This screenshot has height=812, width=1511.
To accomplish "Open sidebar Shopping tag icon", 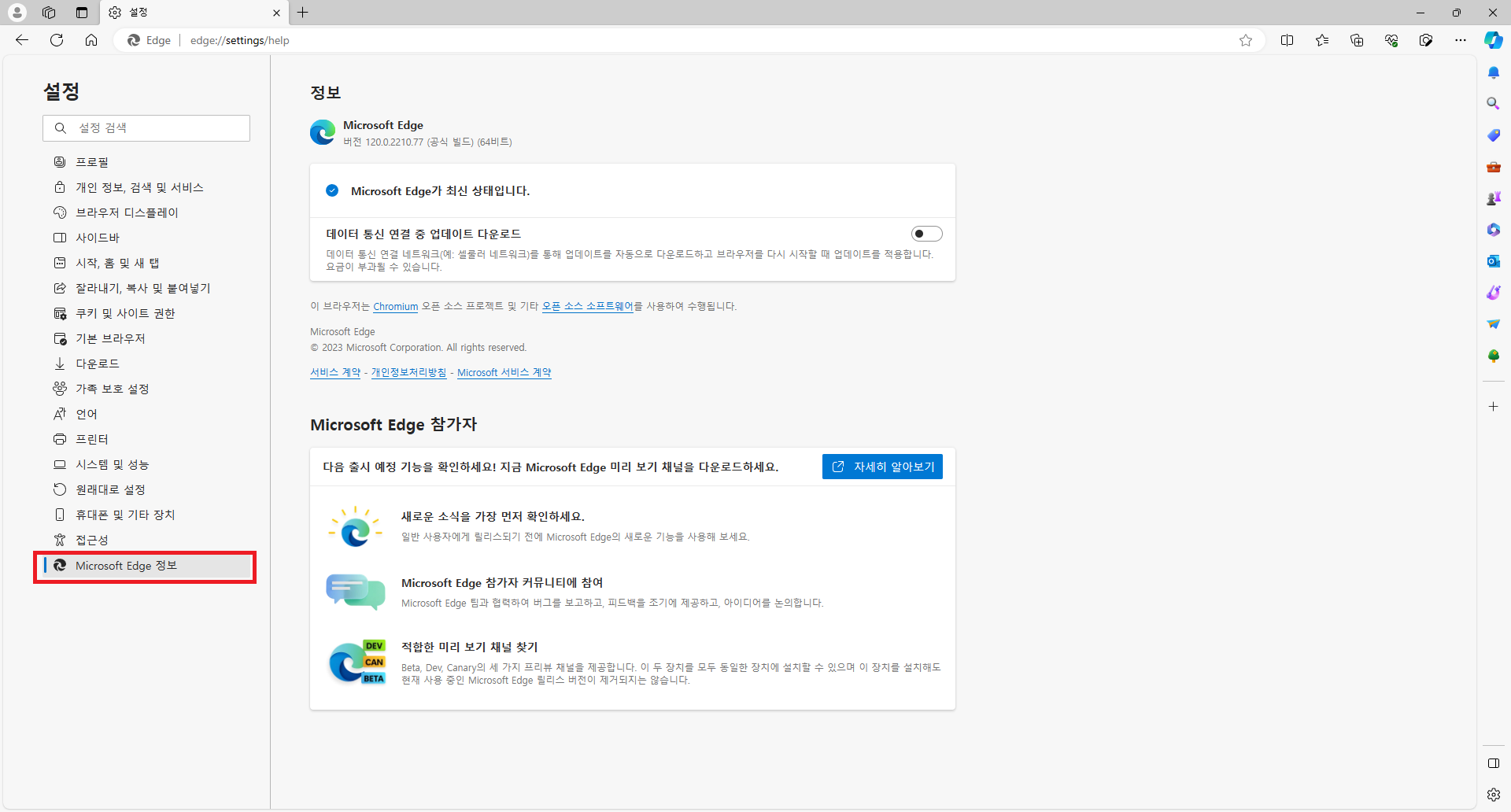I will click(x=1494, y=135).
